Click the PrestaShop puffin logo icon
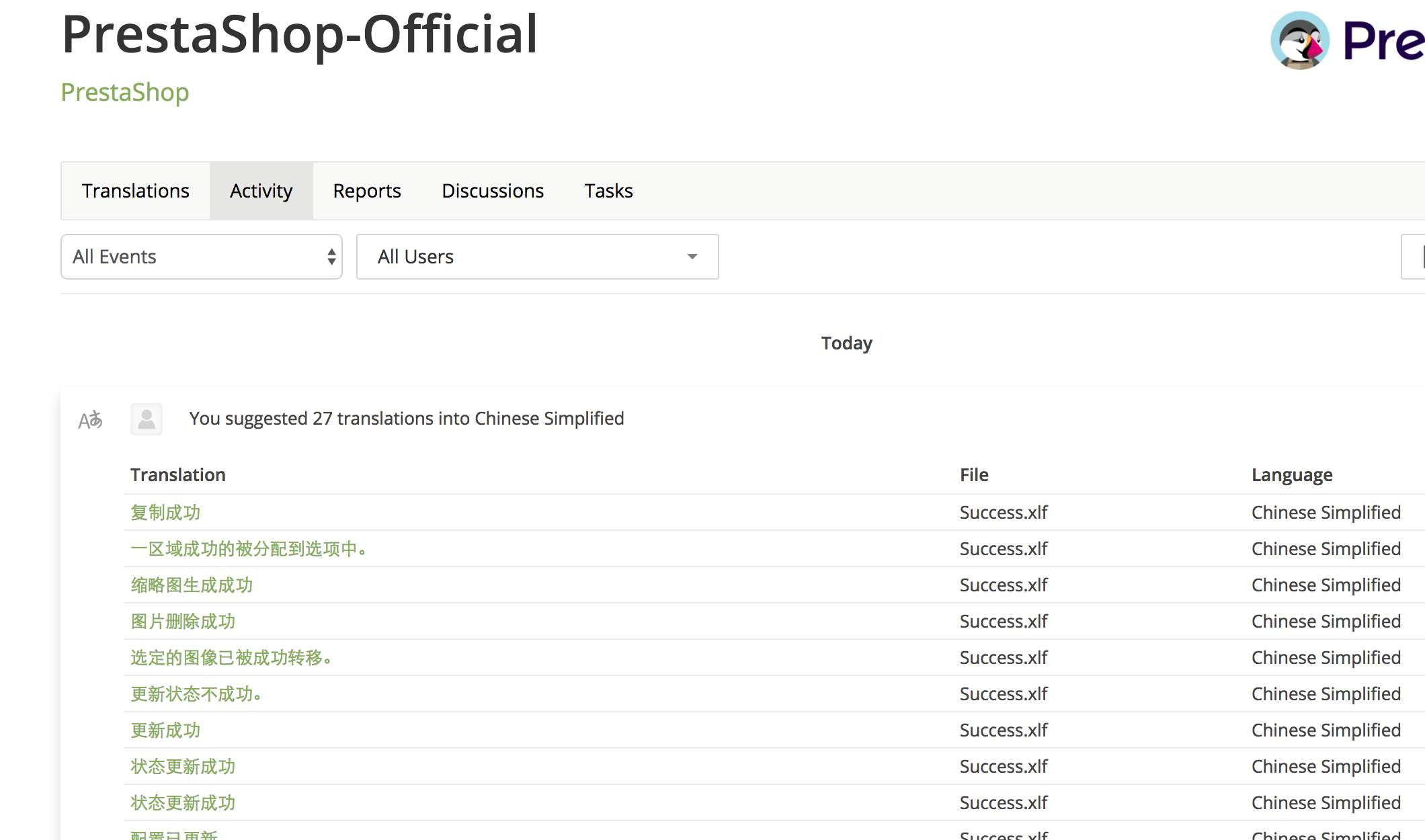Screen dimensions: 1425x840 click(1300, 40)
